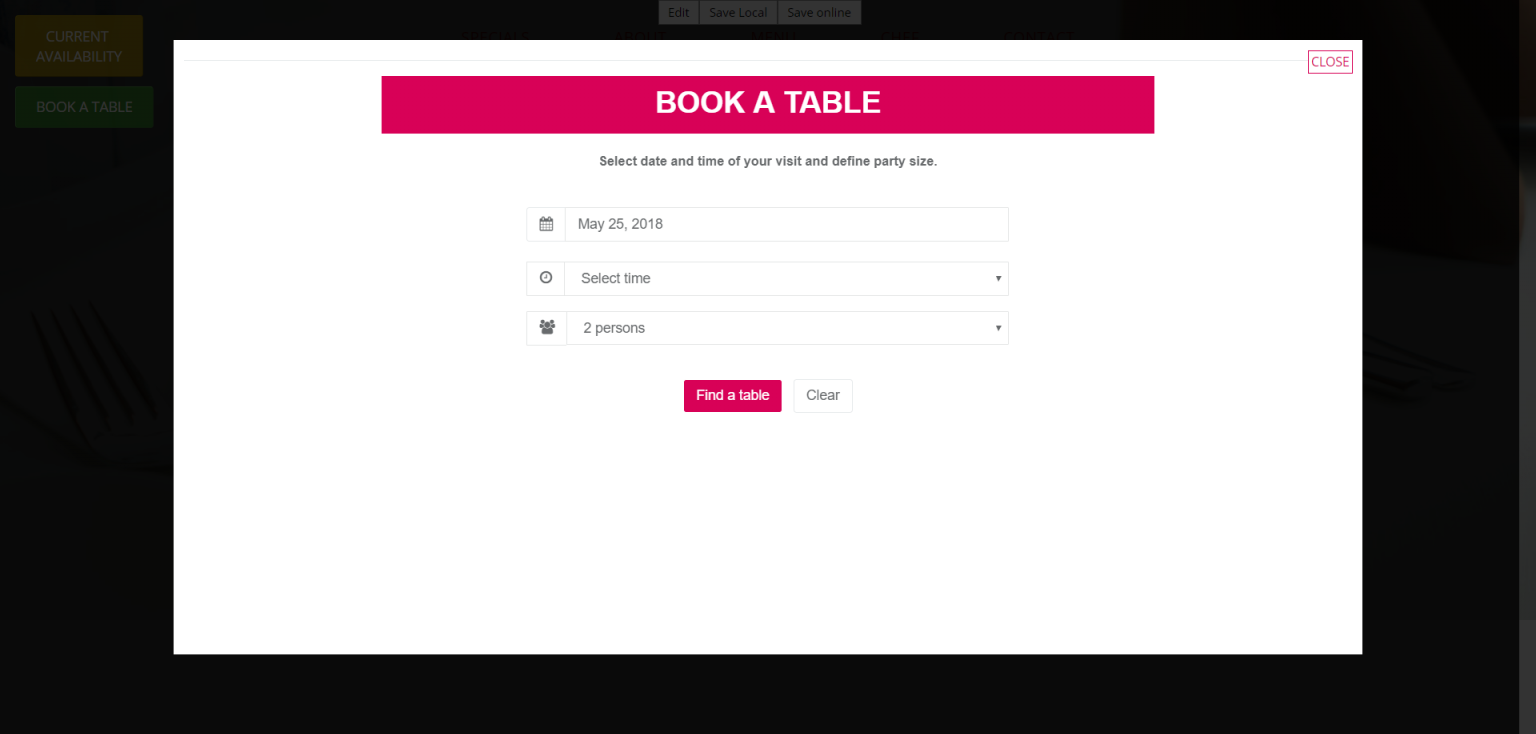Open the Current Availability button
Viewport: 1536px width, 734px height.
[79, 46]
